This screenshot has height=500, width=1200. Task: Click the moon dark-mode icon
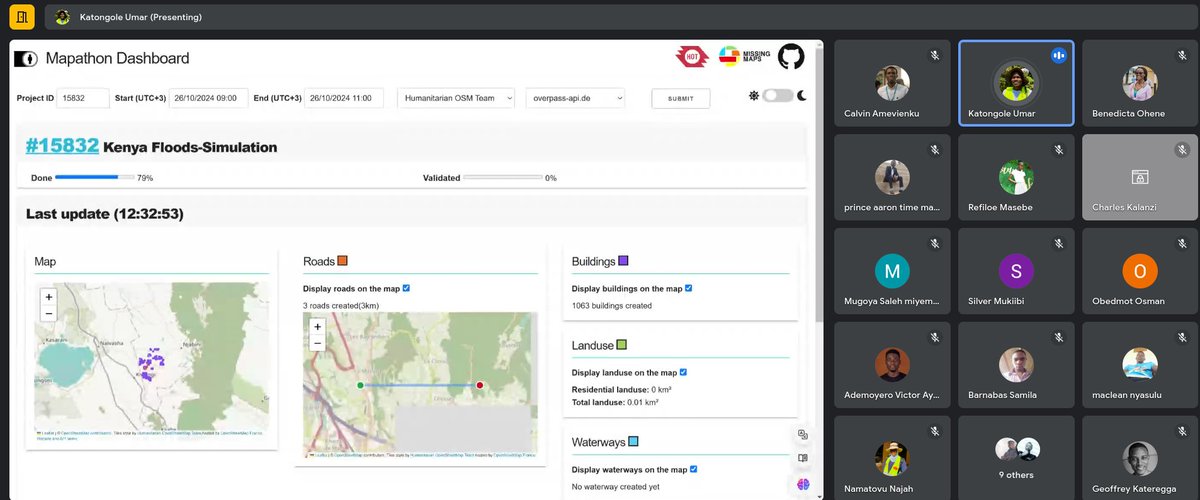[801, 96]
